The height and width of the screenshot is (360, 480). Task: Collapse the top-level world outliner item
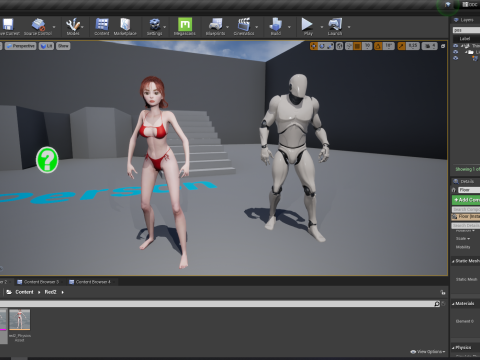(x=462, y=46)
